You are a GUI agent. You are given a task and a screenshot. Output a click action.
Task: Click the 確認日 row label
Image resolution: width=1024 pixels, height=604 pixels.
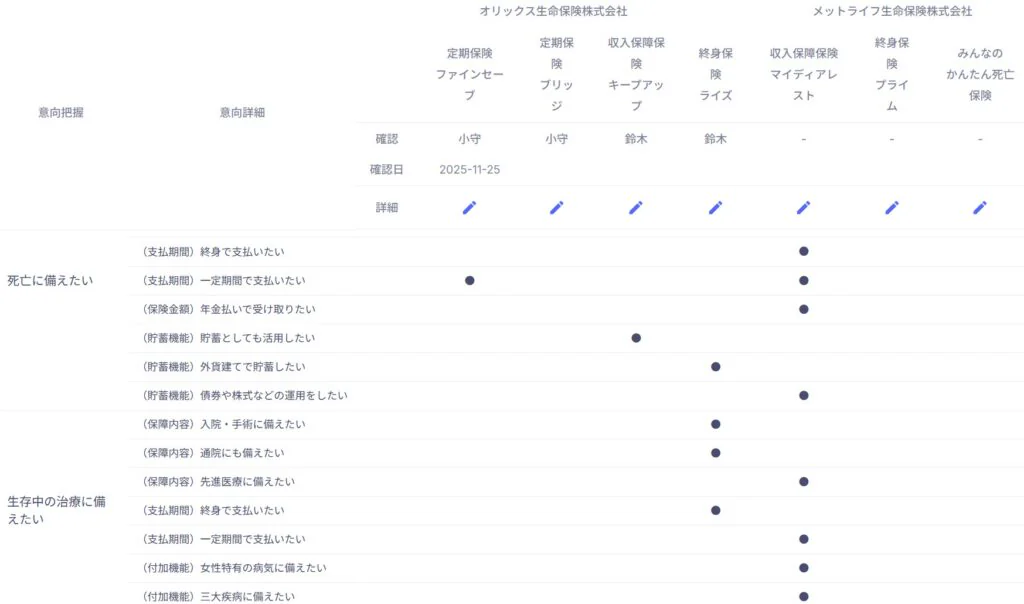pos(387,170)
